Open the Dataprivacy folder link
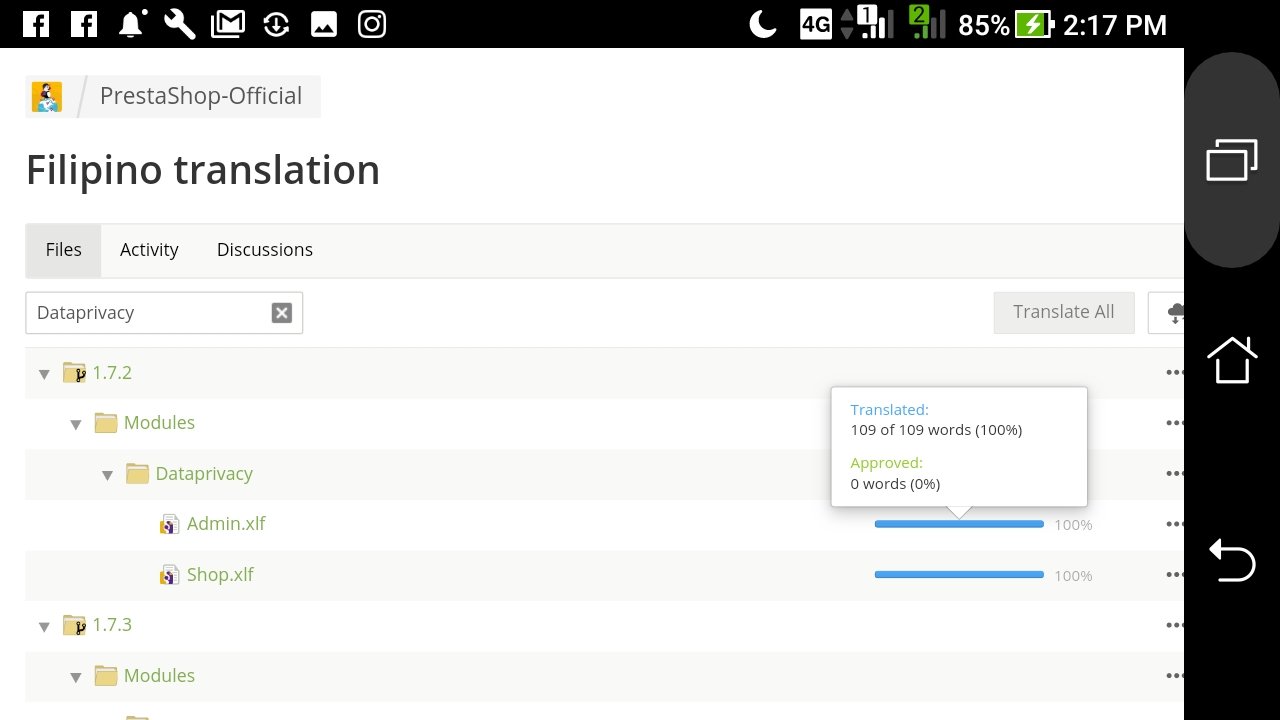Screen dimensions: 1280x720 pyautogui.click(x=204, y=474)
